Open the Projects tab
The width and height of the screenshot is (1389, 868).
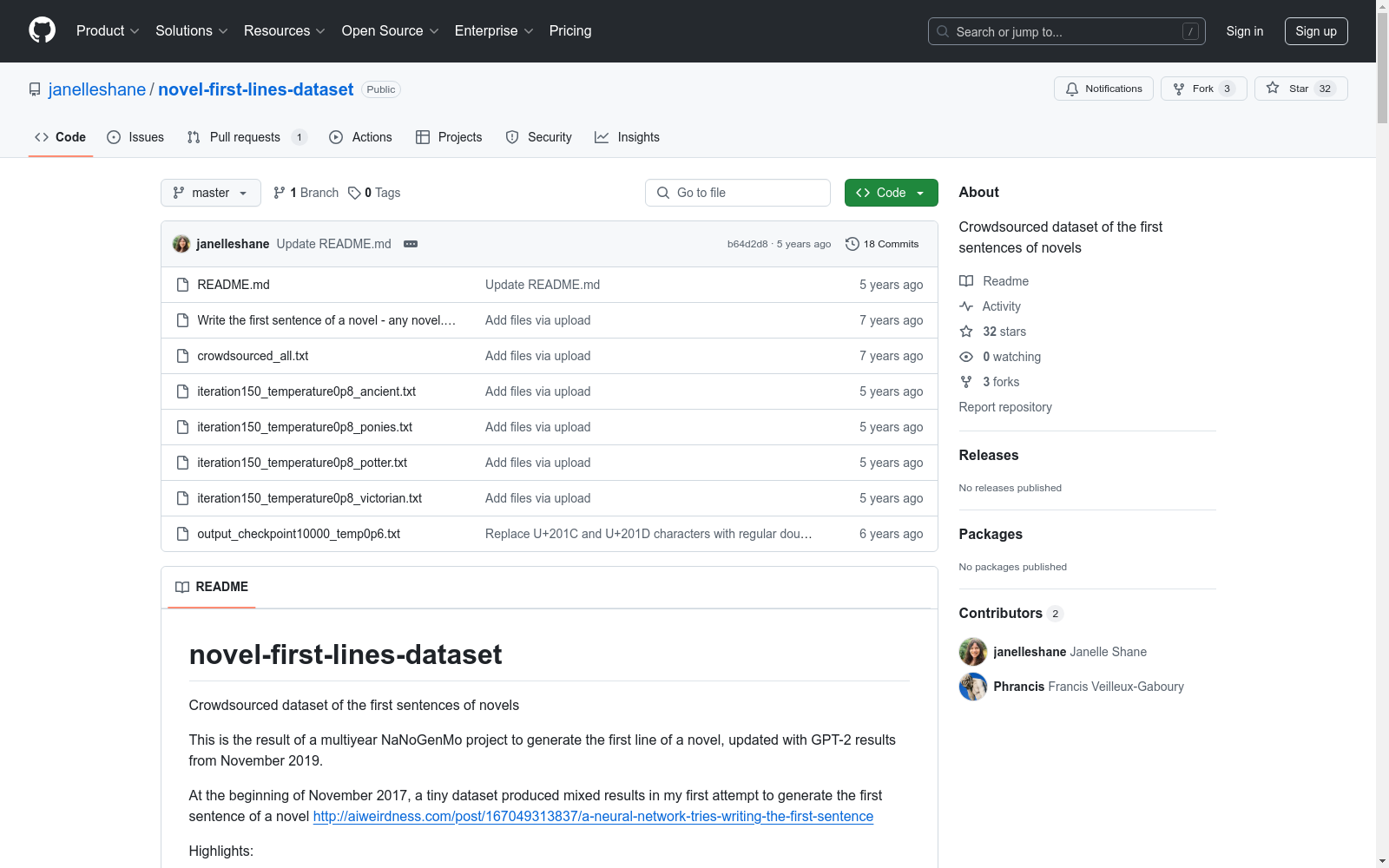(449, 137)
